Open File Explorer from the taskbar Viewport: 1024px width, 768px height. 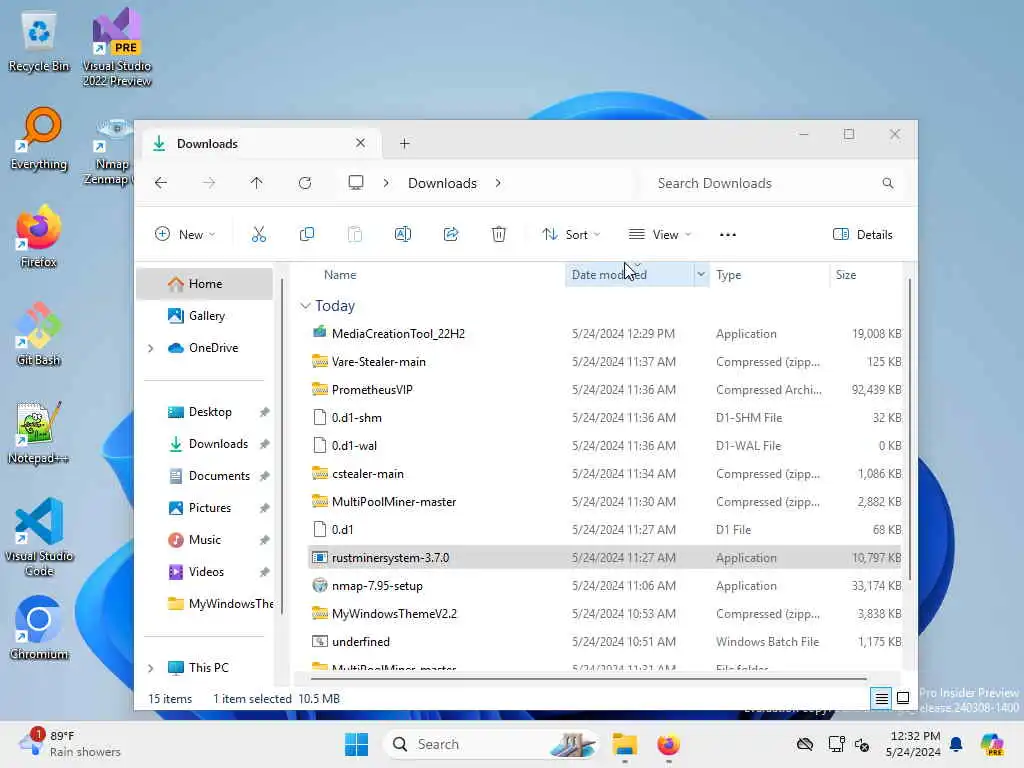tap(624, 744)
